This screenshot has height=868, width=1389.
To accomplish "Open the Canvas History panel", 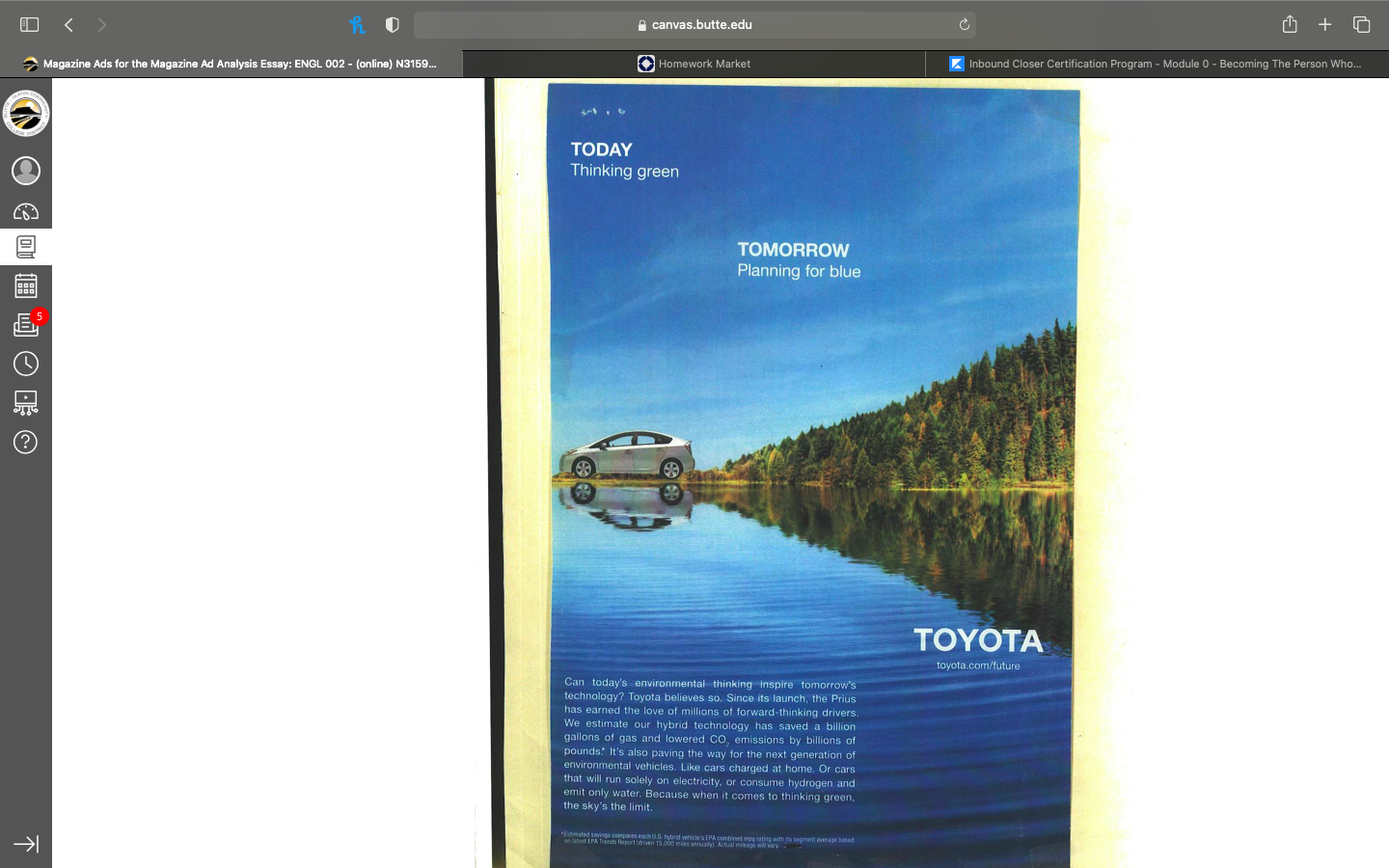I will [26, 364].
